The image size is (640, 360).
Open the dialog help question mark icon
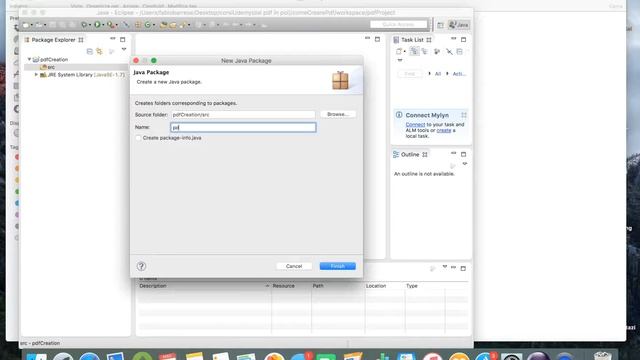[x=141, y=266]
